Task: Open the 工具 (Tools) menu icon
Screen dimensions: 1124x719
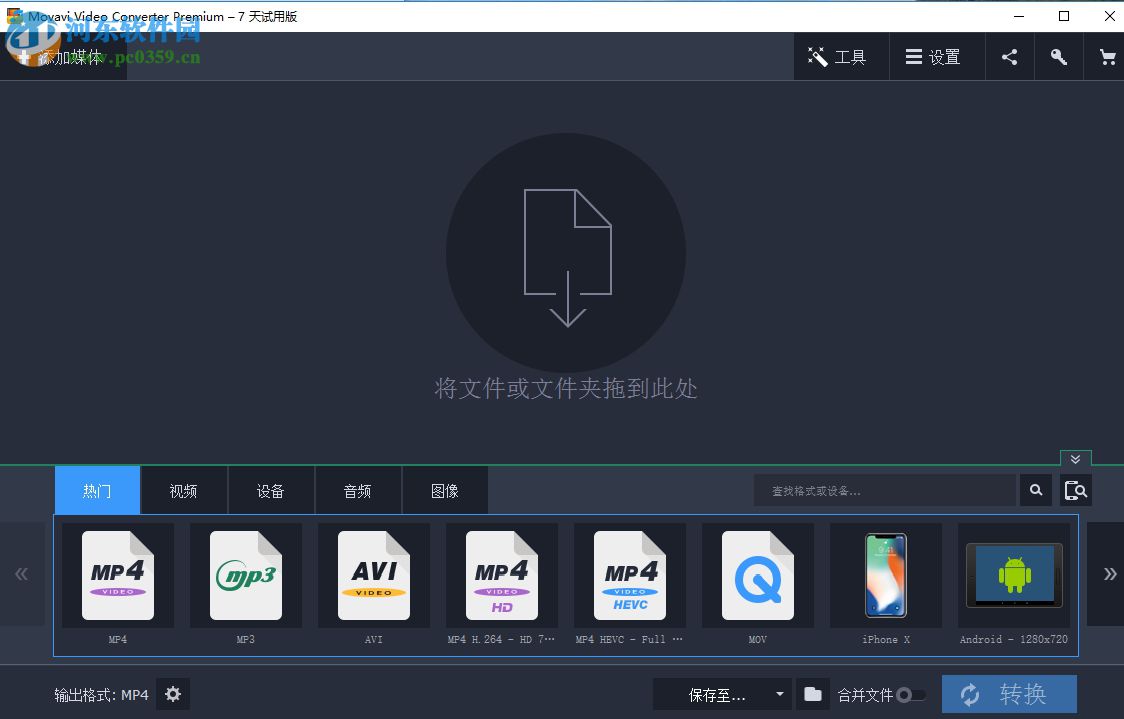Action: tap(841, 57)
